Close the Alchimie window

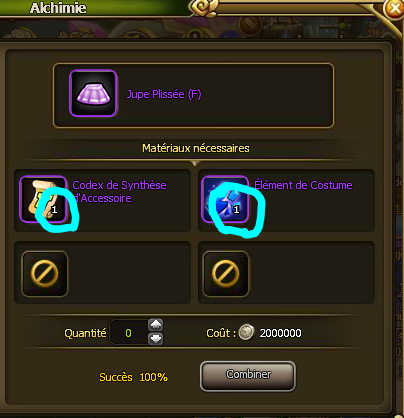click(394, 9)
